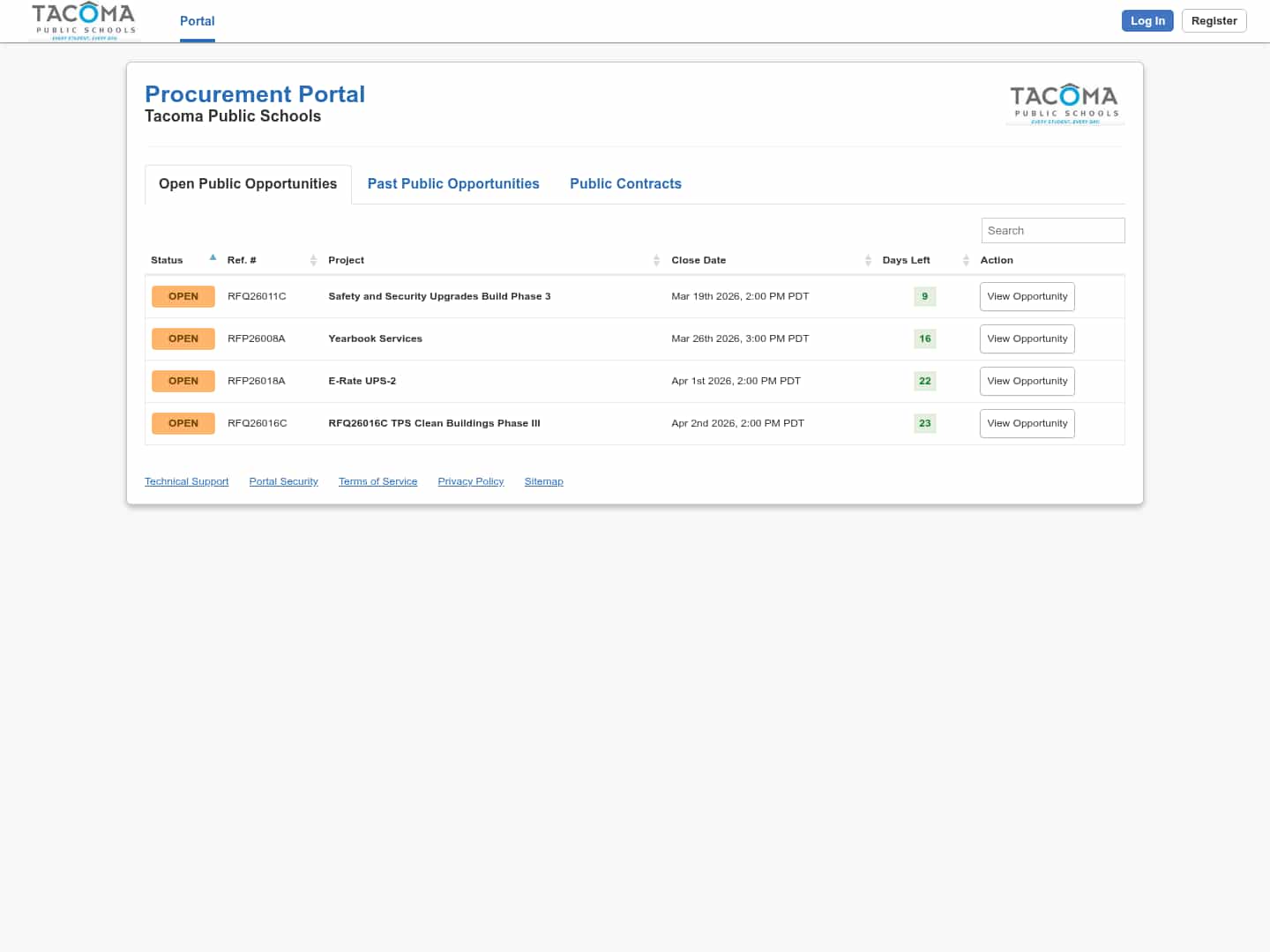This screenshot has height=952, width=1270.
Task: Open the Portal navigation item
Action: 198,21
